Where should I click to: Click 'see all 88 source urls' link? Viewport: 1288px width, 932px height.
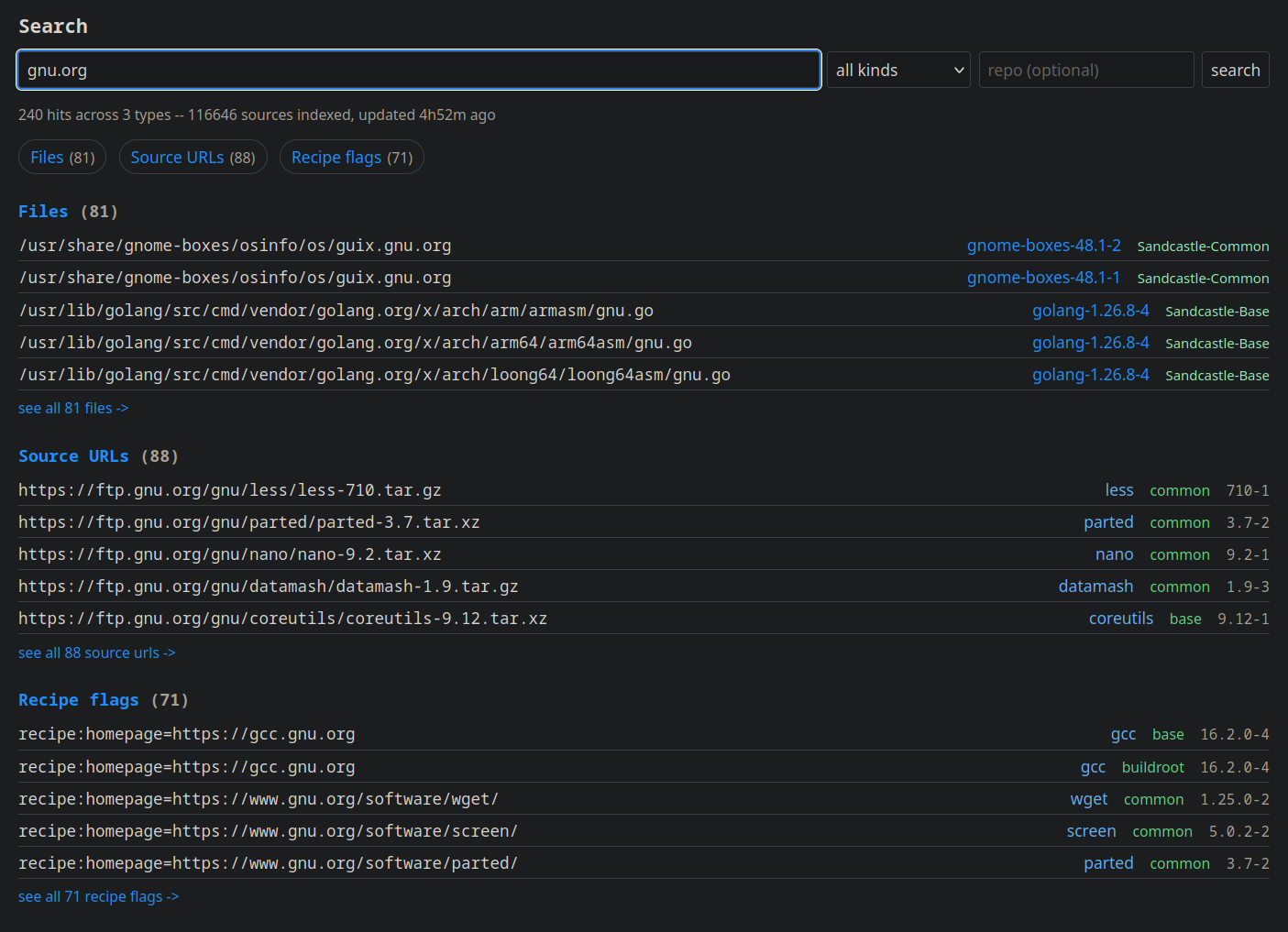(x=96, y=652)
